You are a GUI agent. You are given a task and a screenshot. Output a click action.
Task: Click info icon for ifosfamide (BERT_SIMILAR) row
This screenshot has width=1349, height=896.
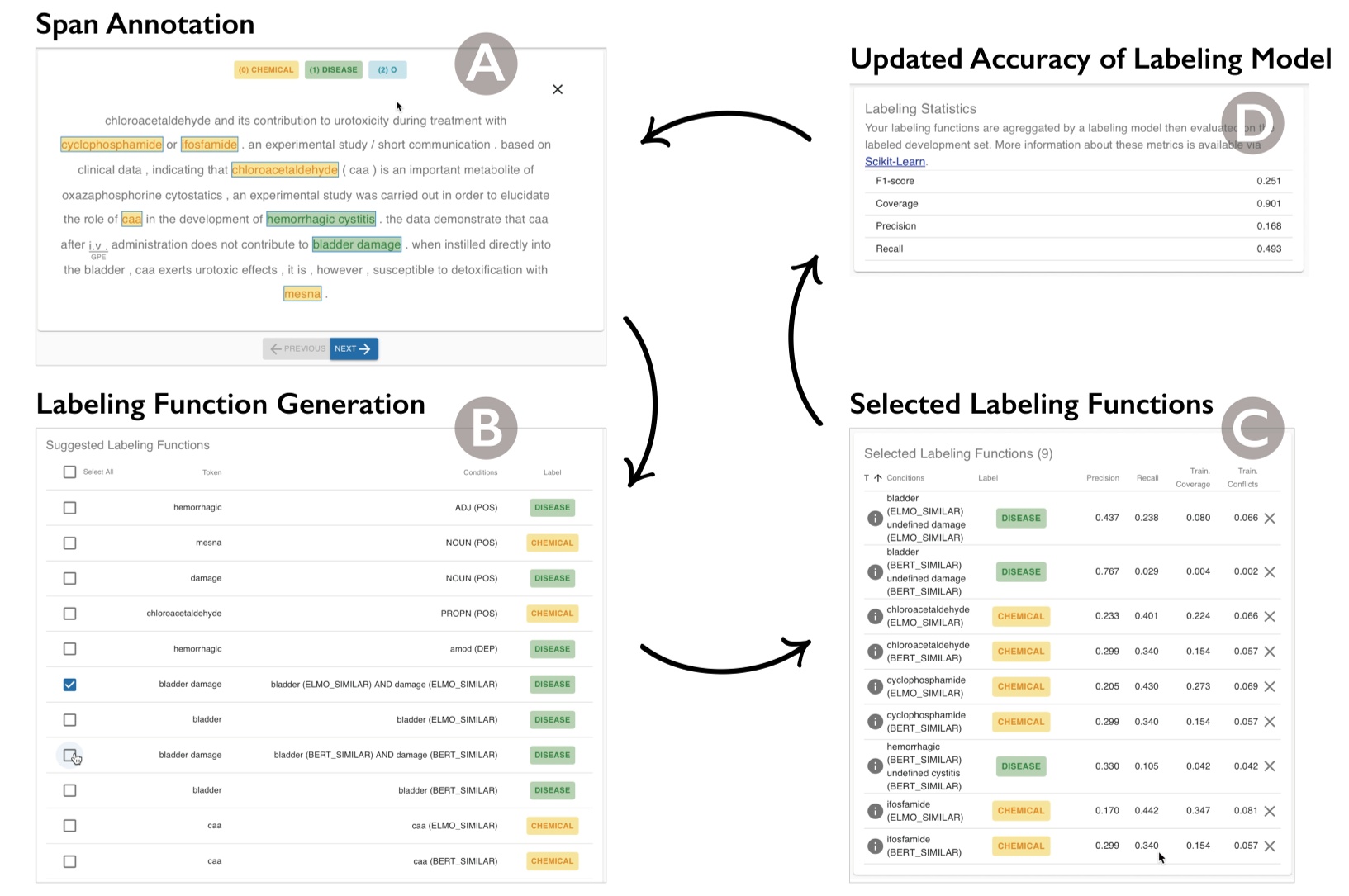pos(875,846)
